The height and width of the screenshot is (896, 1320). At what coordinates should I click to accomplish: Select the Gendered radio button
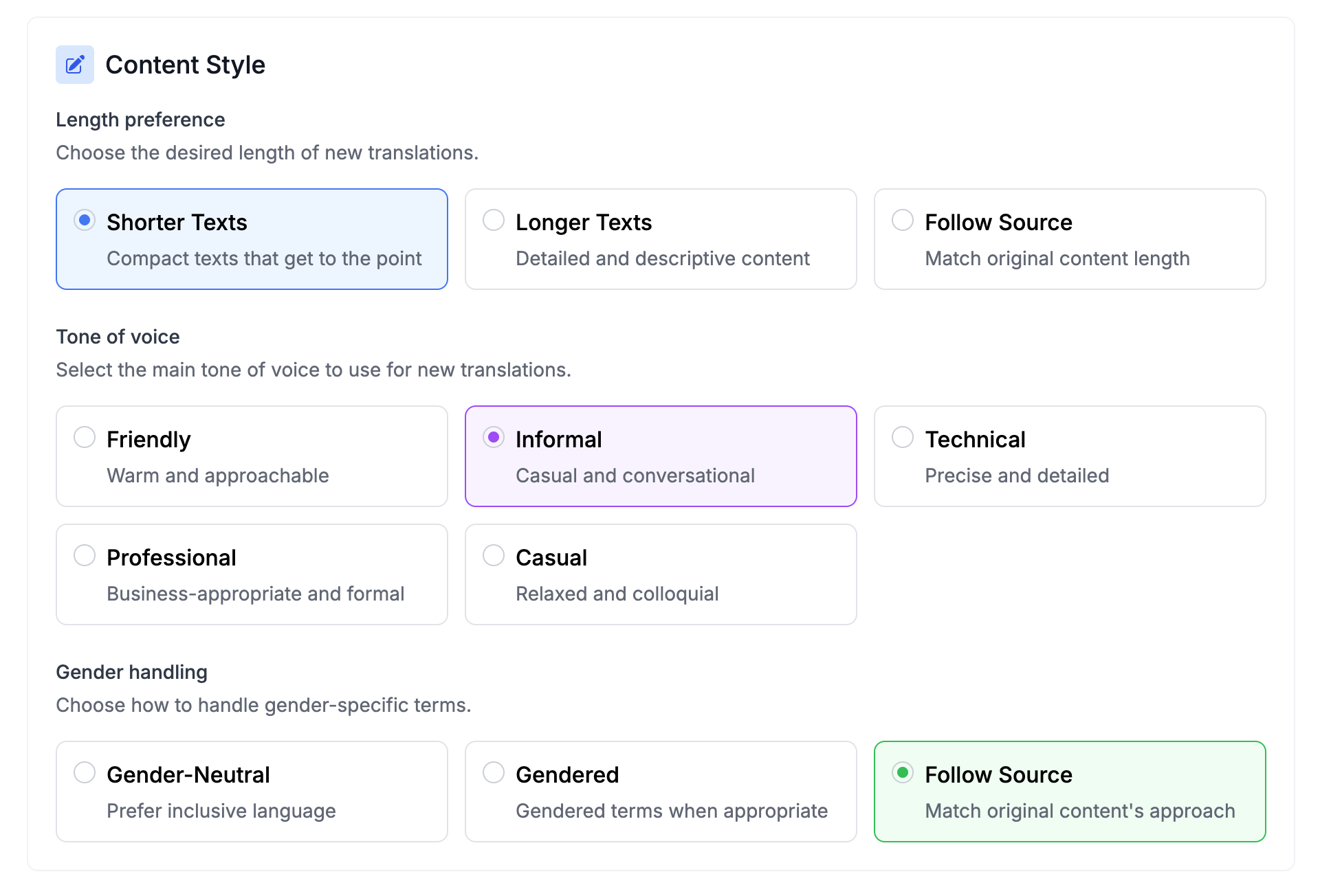tap(494, 772)
